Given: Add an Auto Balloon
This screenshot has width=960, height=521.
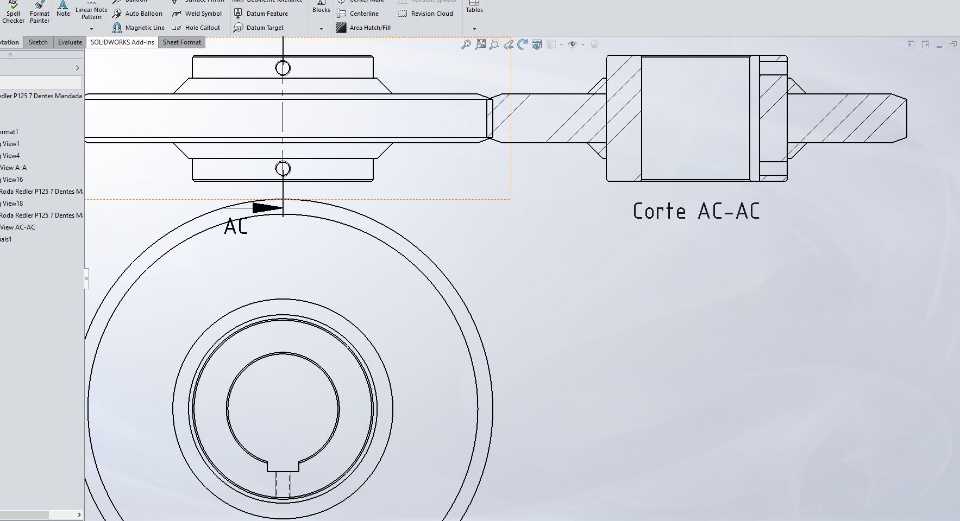Looking at the screenshot, I should [x=137, y=13].
